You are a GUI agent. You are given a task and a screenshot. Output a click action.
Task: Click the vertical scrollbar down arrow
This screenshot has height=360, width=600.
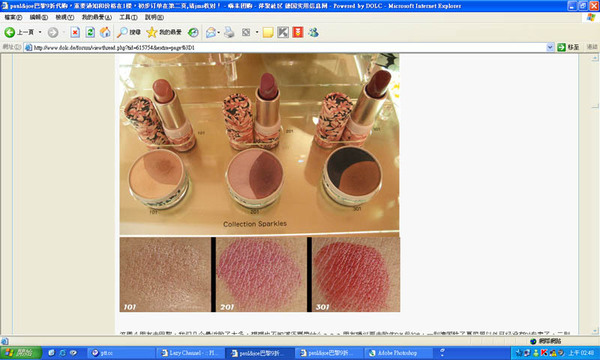(x=595, y=330)
